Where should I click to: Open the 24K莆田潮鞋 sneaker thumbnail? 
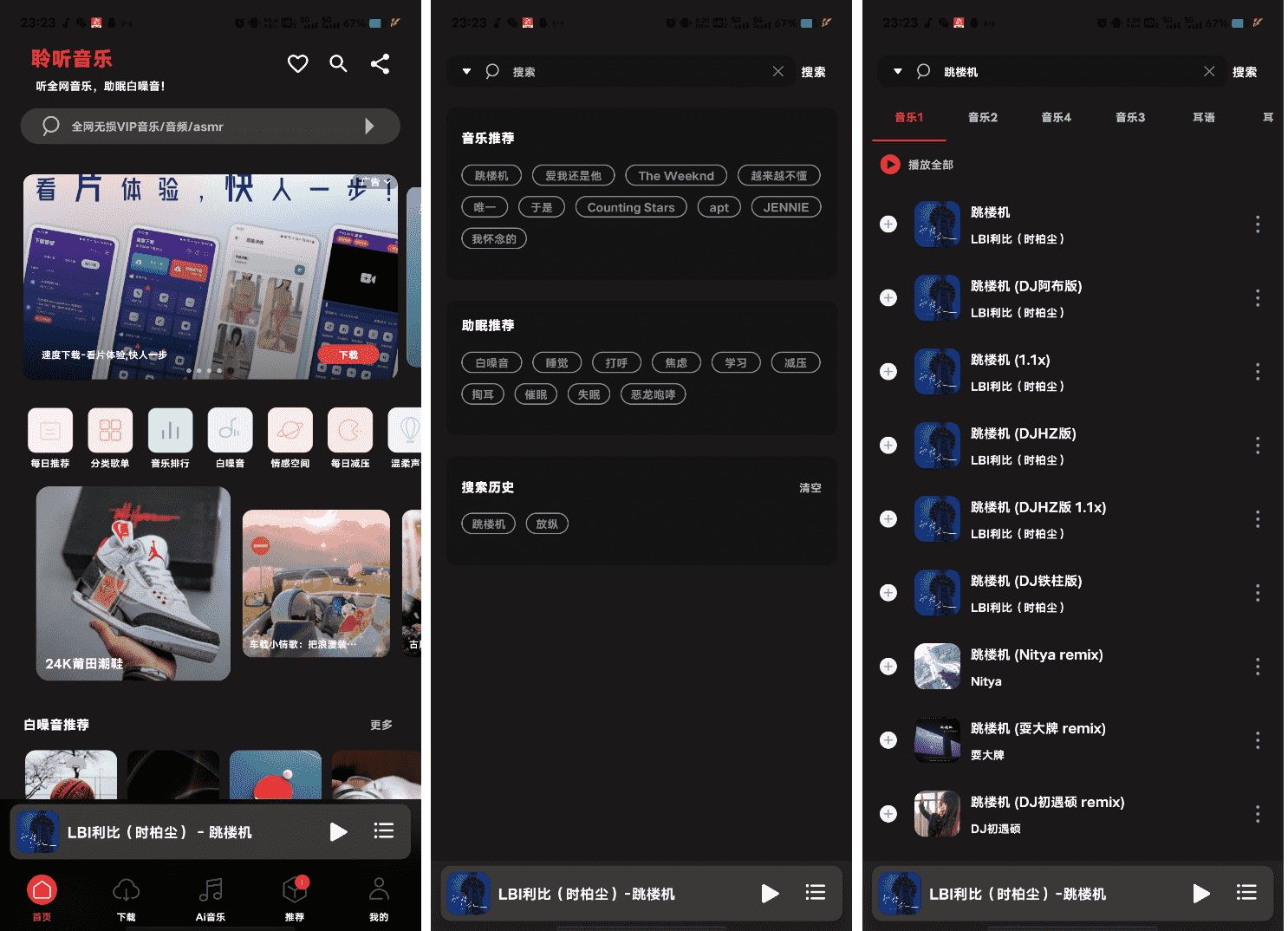pyautogui.click(x=133, y=583)
